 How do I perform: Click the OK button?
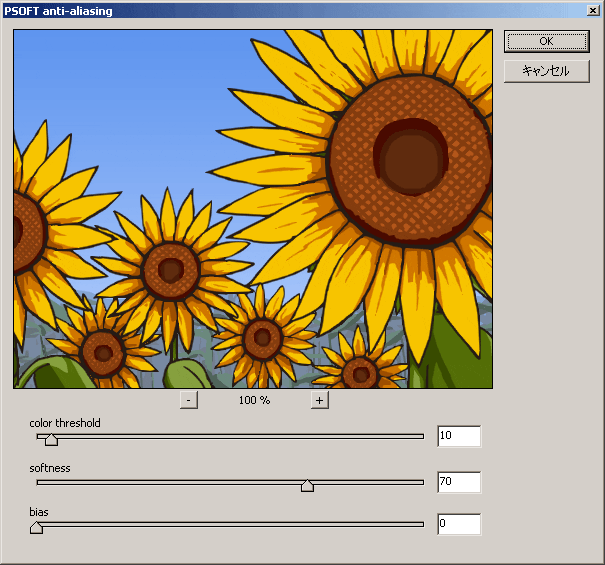coord(546,41)
